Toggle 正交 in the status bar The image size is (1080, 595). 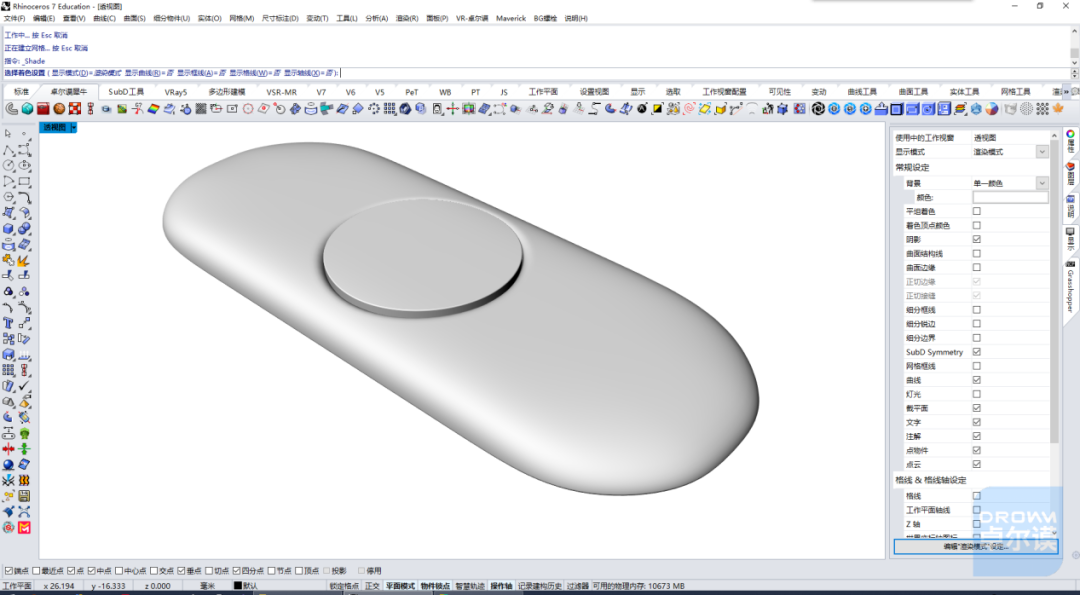[x=372, y=586]
